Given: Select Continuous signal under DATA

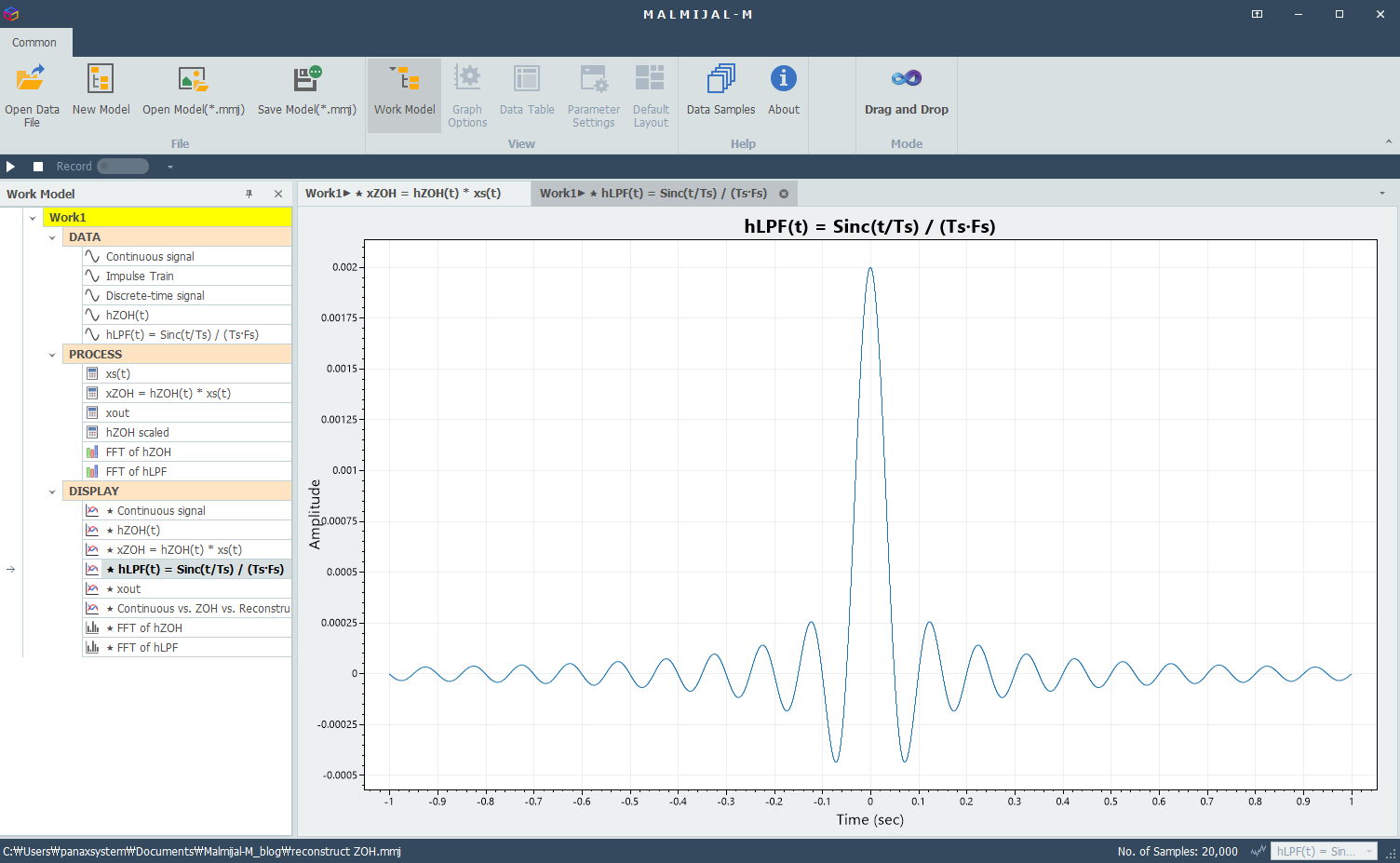Looking at the screenshot, I should click(186, 257).
